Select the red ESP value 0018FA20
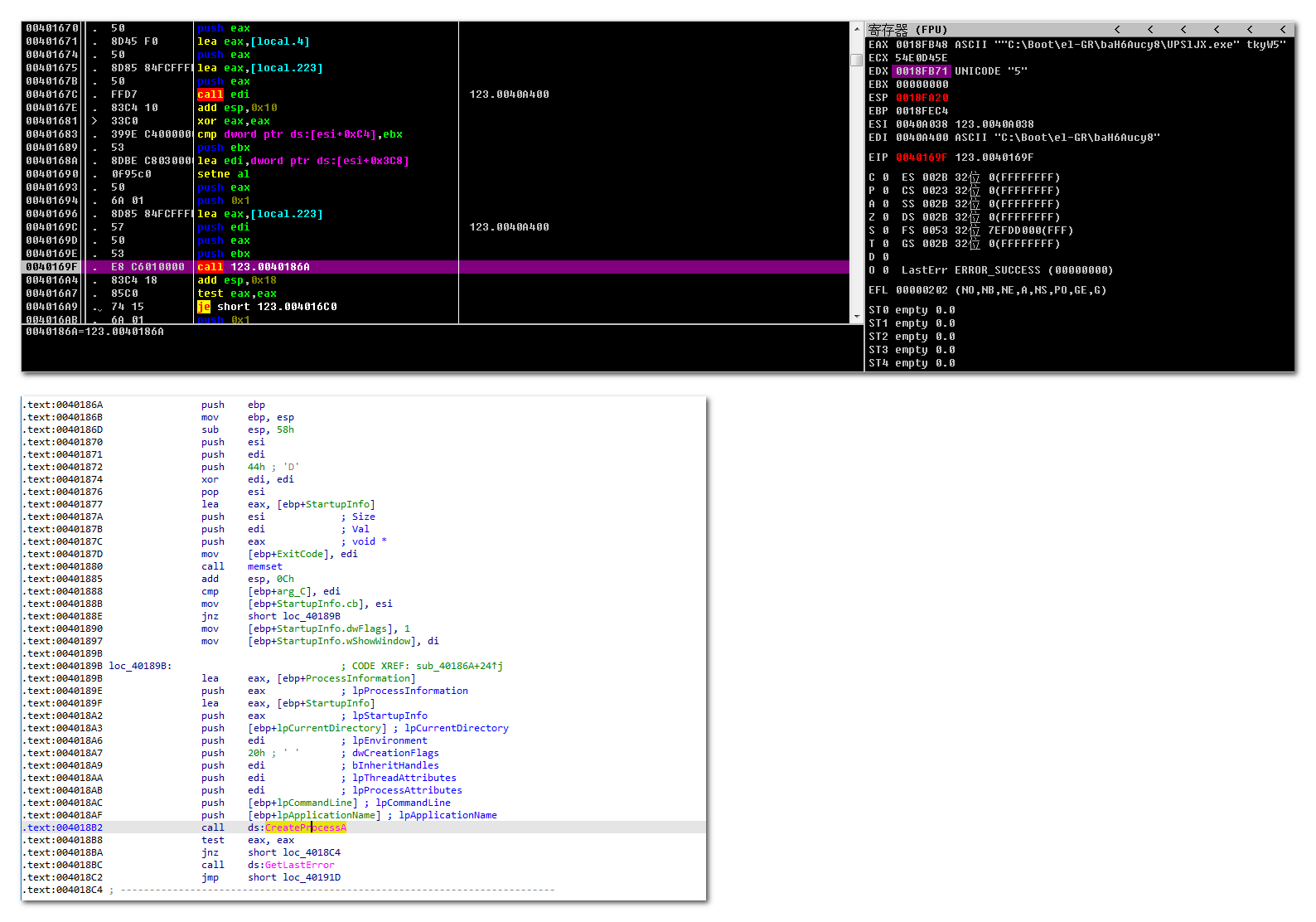Viewport: 1316px width, 922px height. tap(922, 98)
